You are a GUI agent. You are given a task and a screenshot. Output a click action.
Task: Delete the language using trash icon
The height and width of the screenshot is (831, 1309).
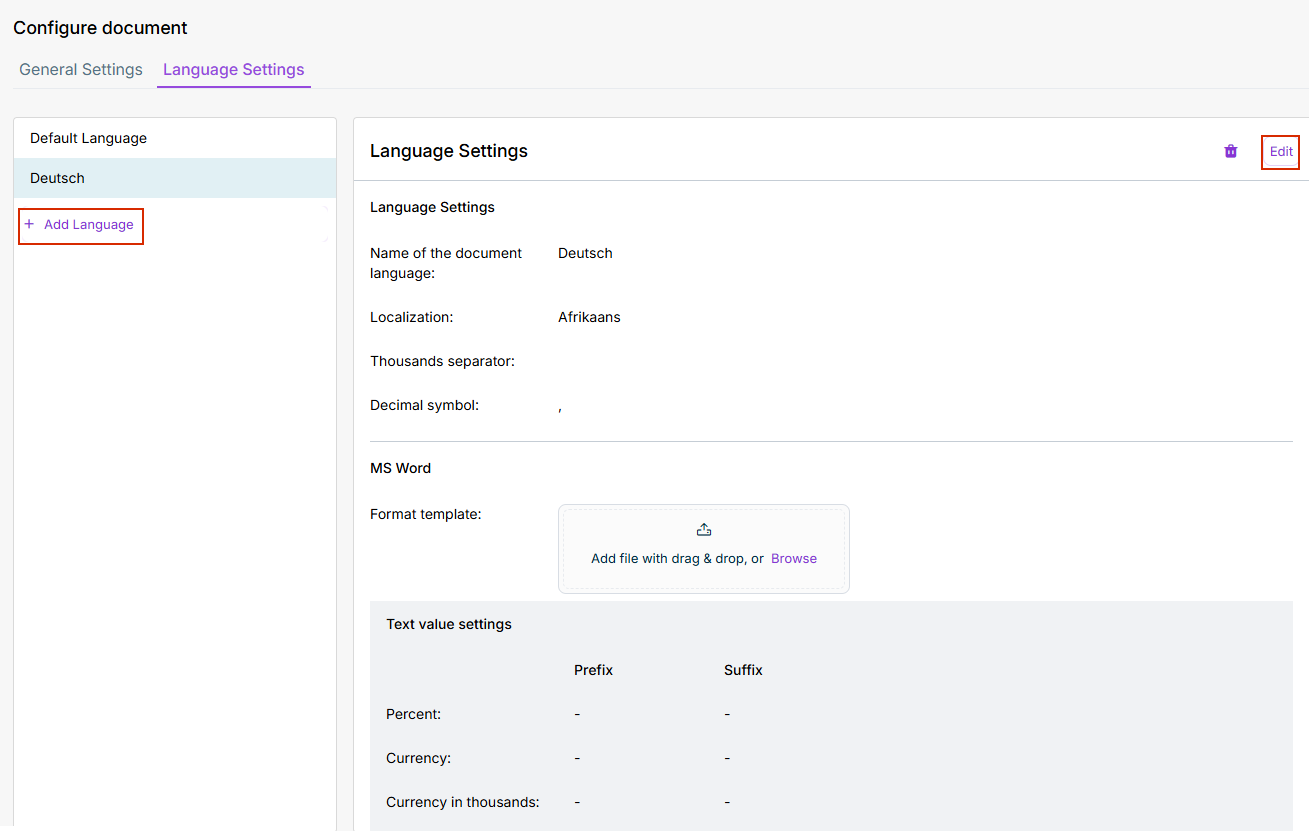click(x=1231, y=151)
